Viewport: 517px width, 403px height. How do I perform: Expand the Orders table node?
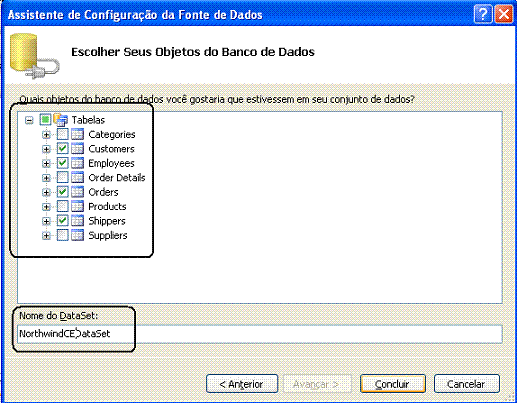coord(46,192)
